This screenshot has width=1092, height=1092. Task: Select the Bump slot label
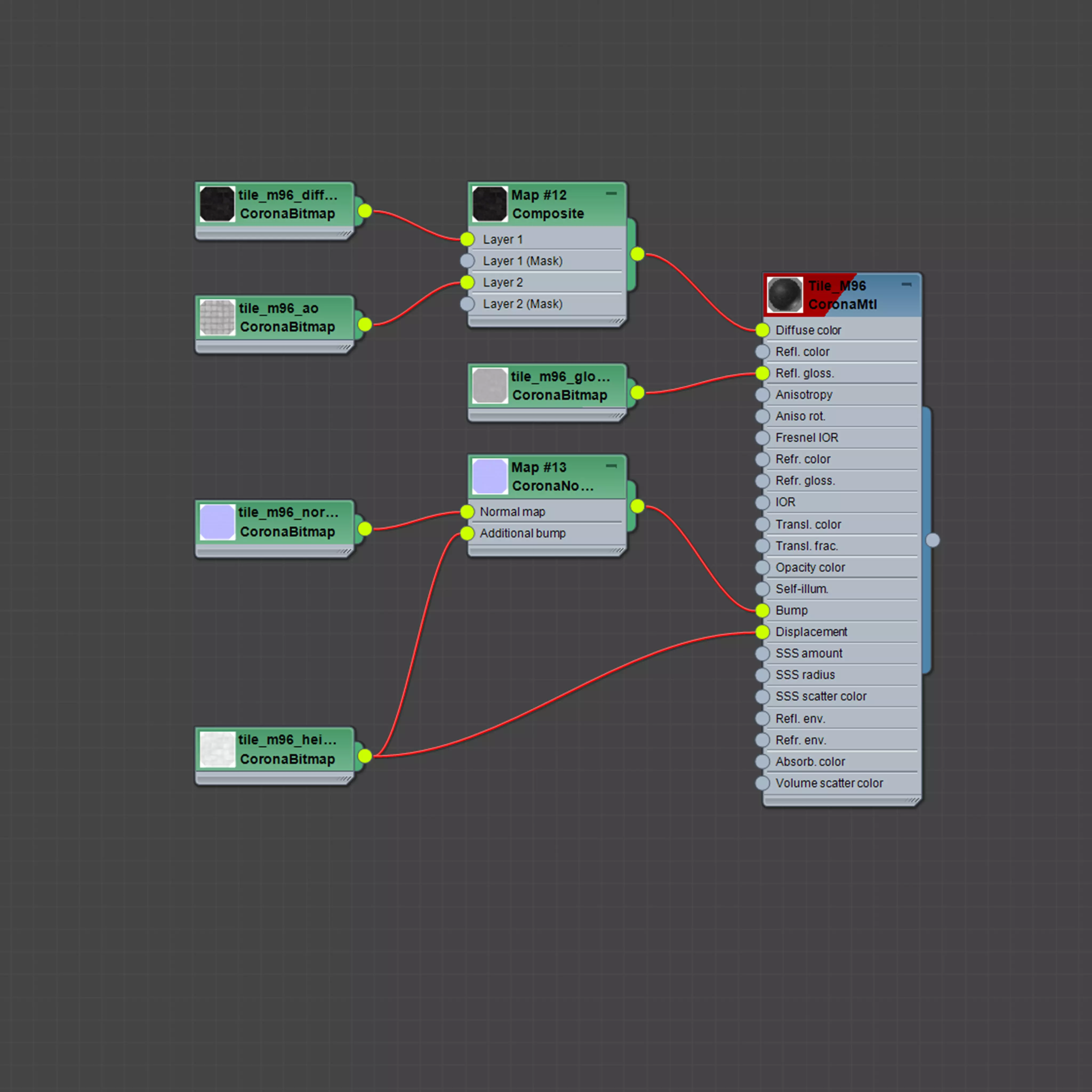tap(791, 611)
